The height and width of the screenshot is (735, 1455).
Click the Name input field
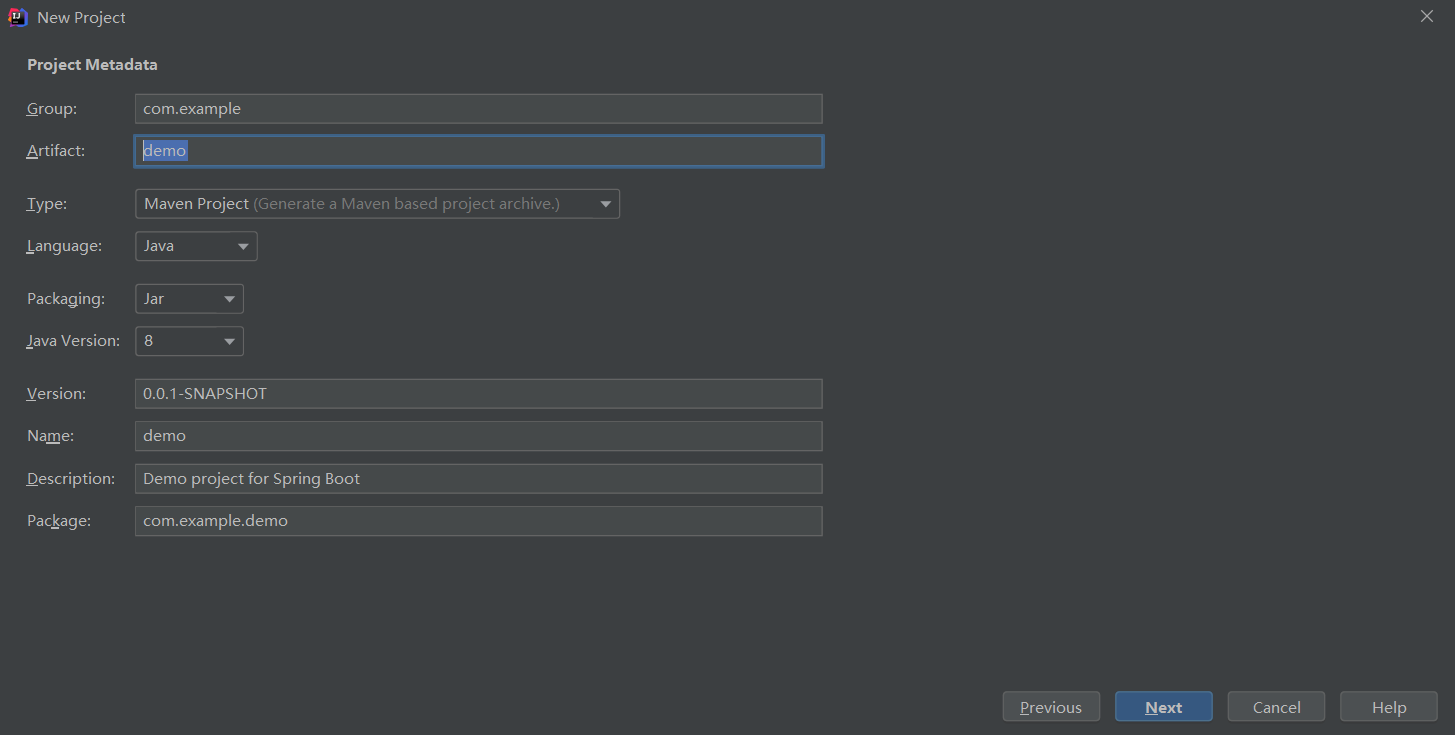pyautogui.click(x=479, y=436)
